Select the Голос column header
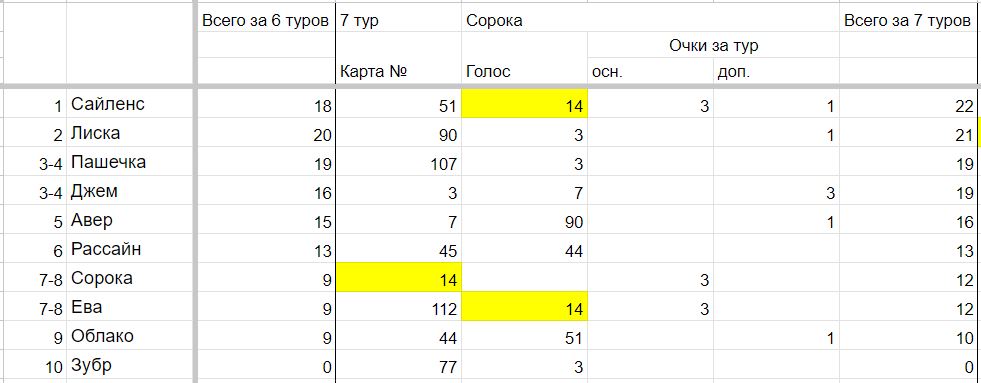Viewport: 981px width, 383px height. point(524,71)
